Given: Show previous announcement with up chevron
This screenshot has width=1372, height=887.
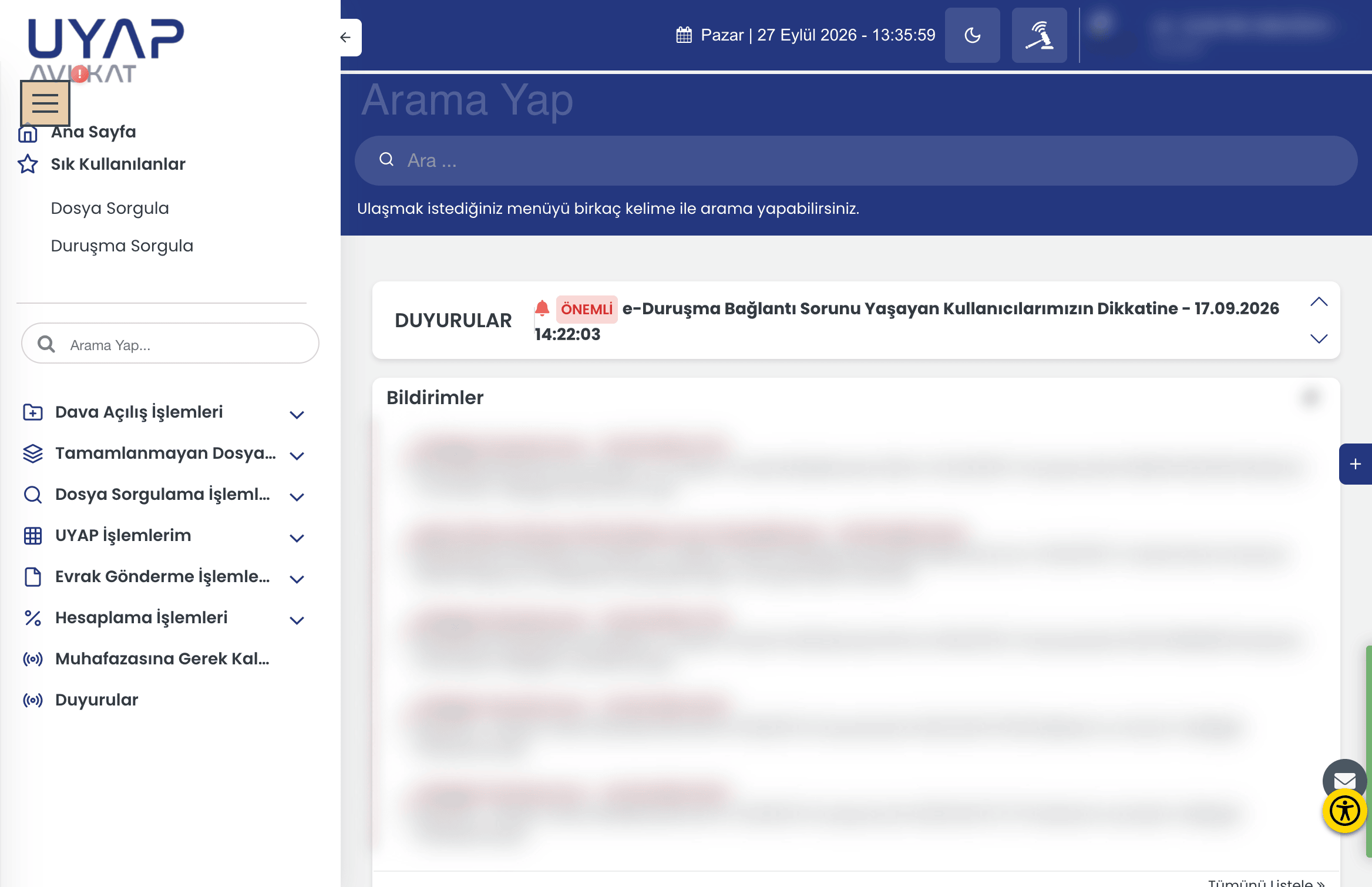Looking at the screenshot, I should click(x=1319, y=302).
